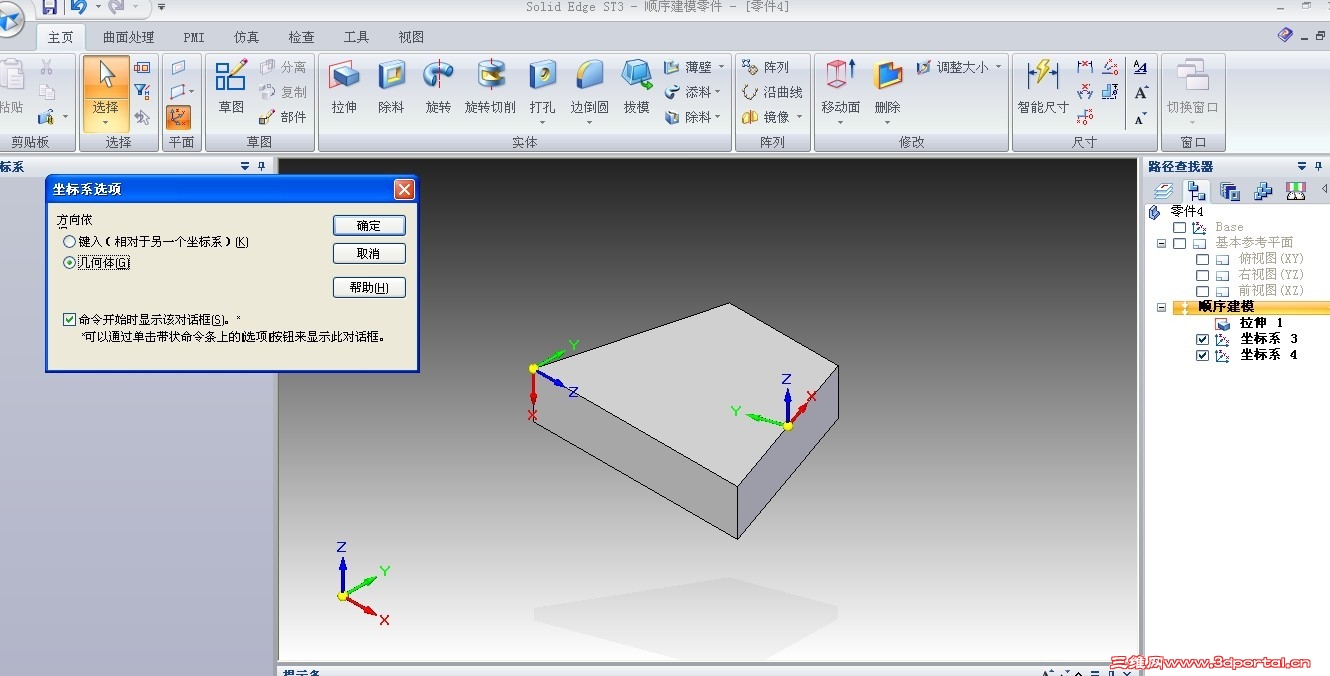Open the 仿真 ribbon tab
Viewport: 1330px width, 676px height.
pos(246,37)
